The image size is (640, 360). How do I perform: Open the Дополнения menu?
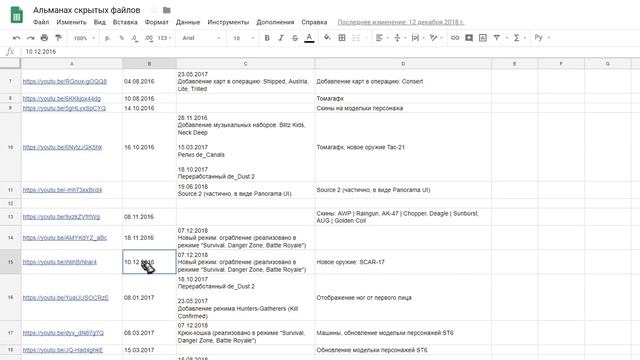(275, 22)
